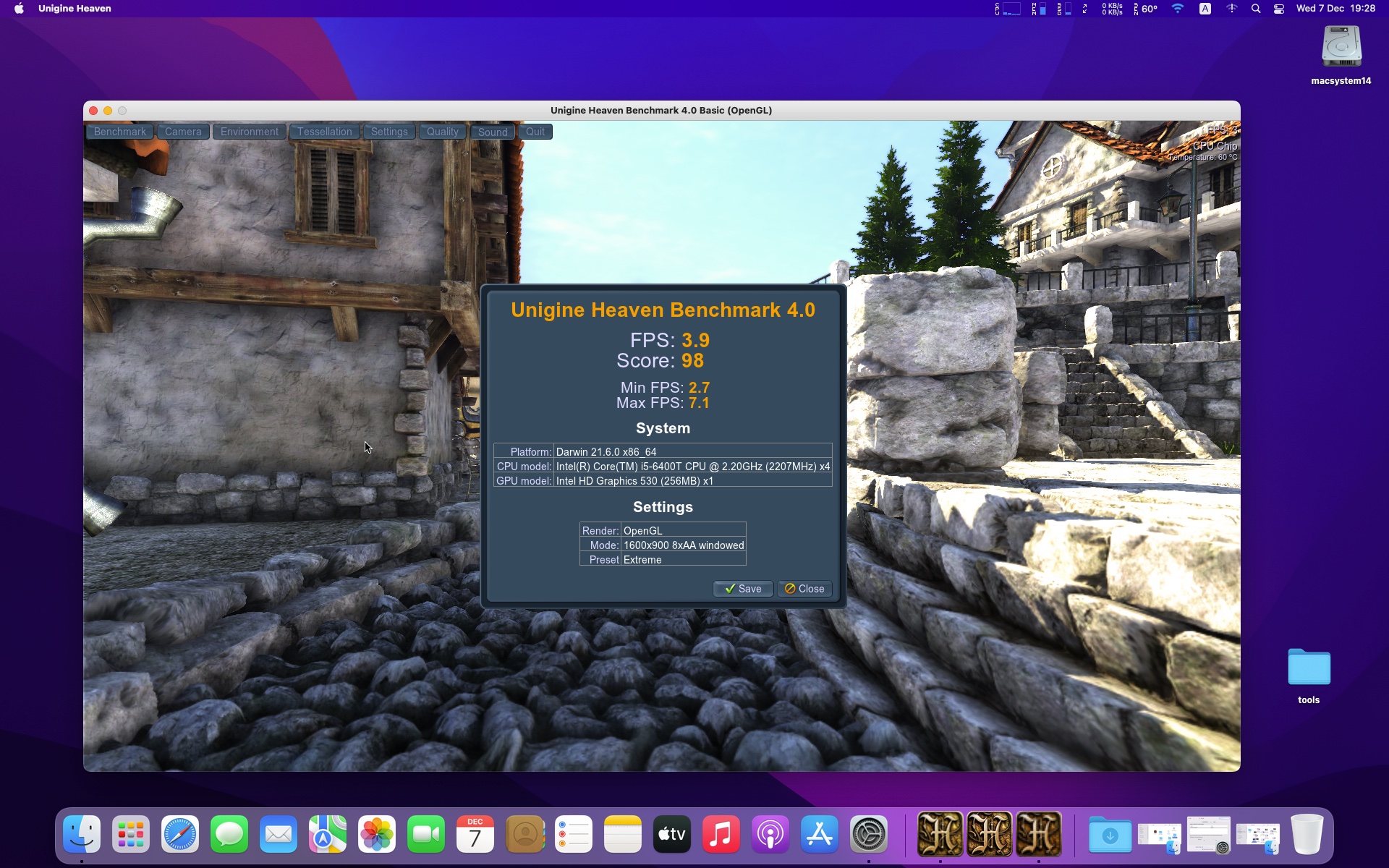Expand the Settings menu
Viewport: 1389px width, 868px height.
pos(389,132)
